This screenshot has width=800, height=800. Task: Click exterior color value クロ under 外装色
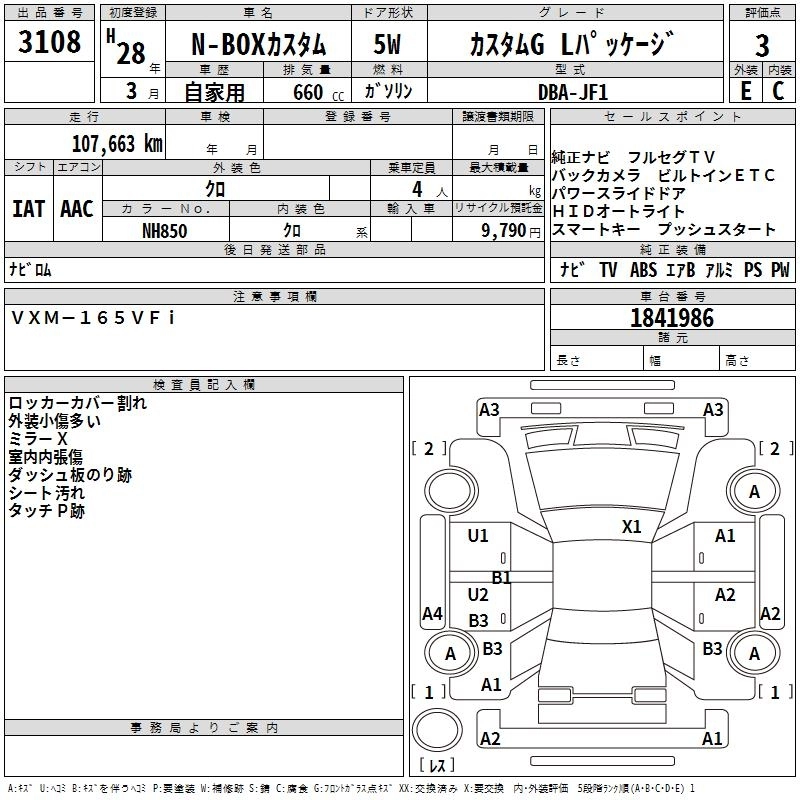point(215,189)
